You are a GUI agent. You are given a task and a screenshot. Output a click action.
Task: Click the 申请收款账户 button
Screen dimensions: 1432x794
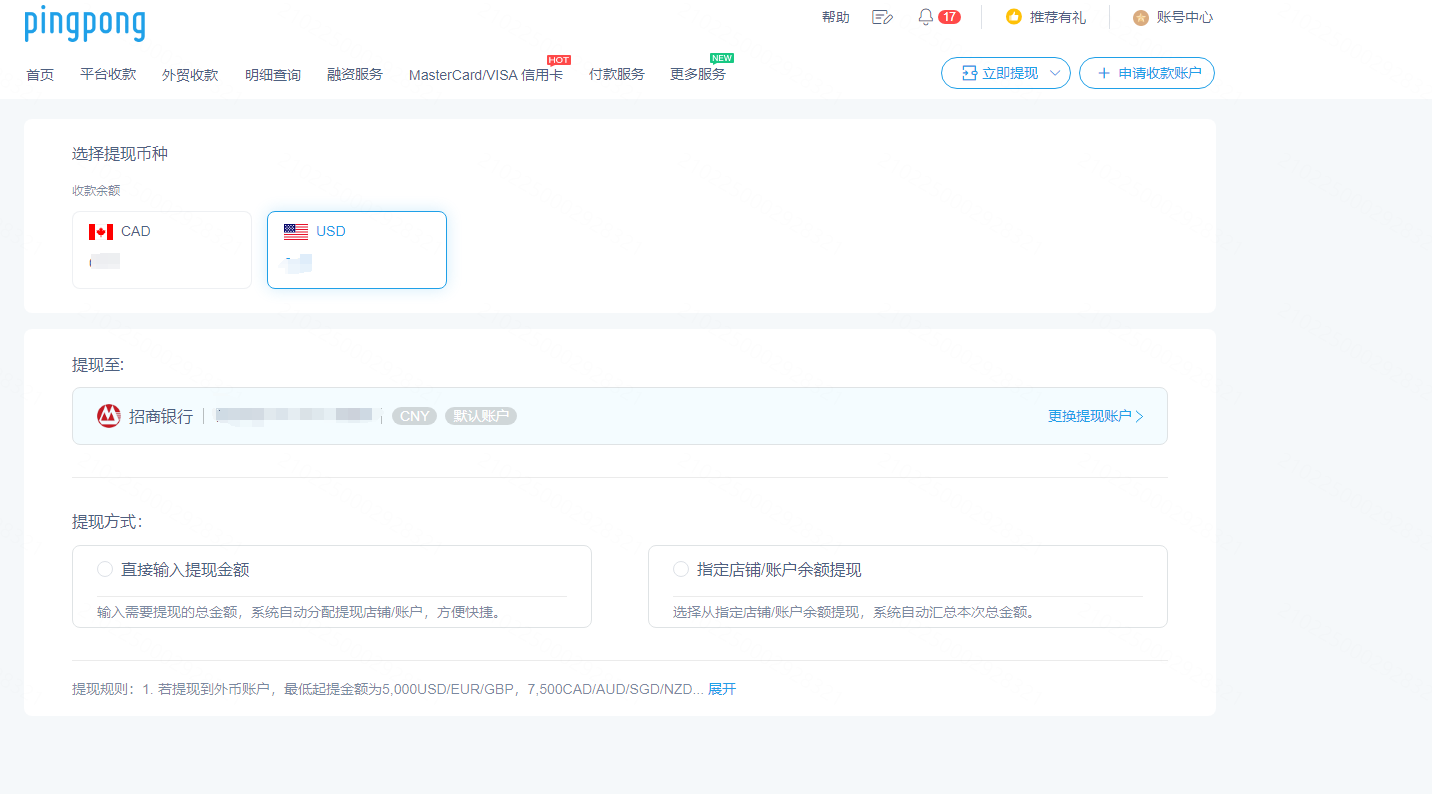click(x=1147, y=73)
